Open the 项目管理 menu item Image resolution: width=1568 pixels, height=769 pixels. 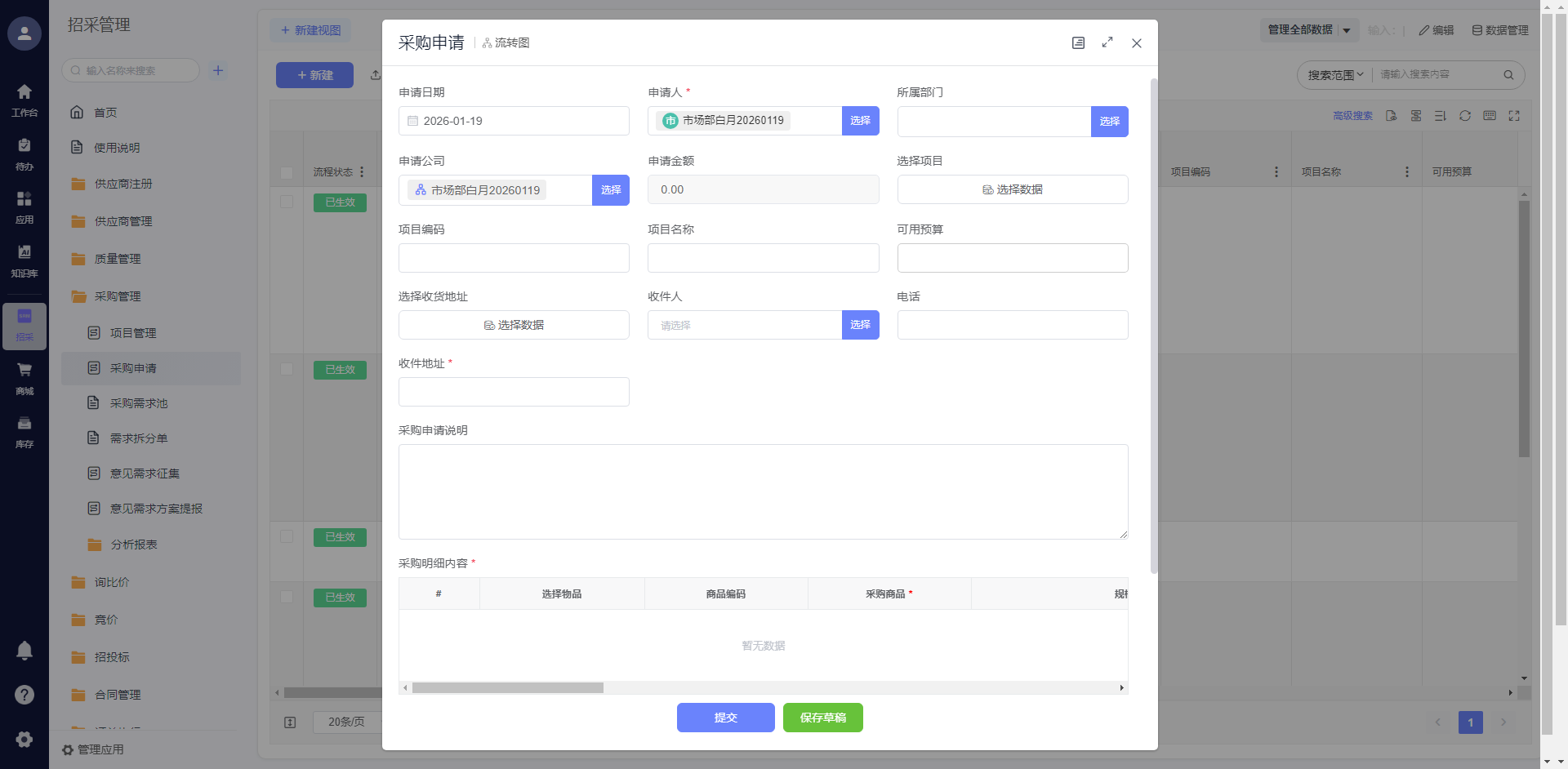[133, 333]
